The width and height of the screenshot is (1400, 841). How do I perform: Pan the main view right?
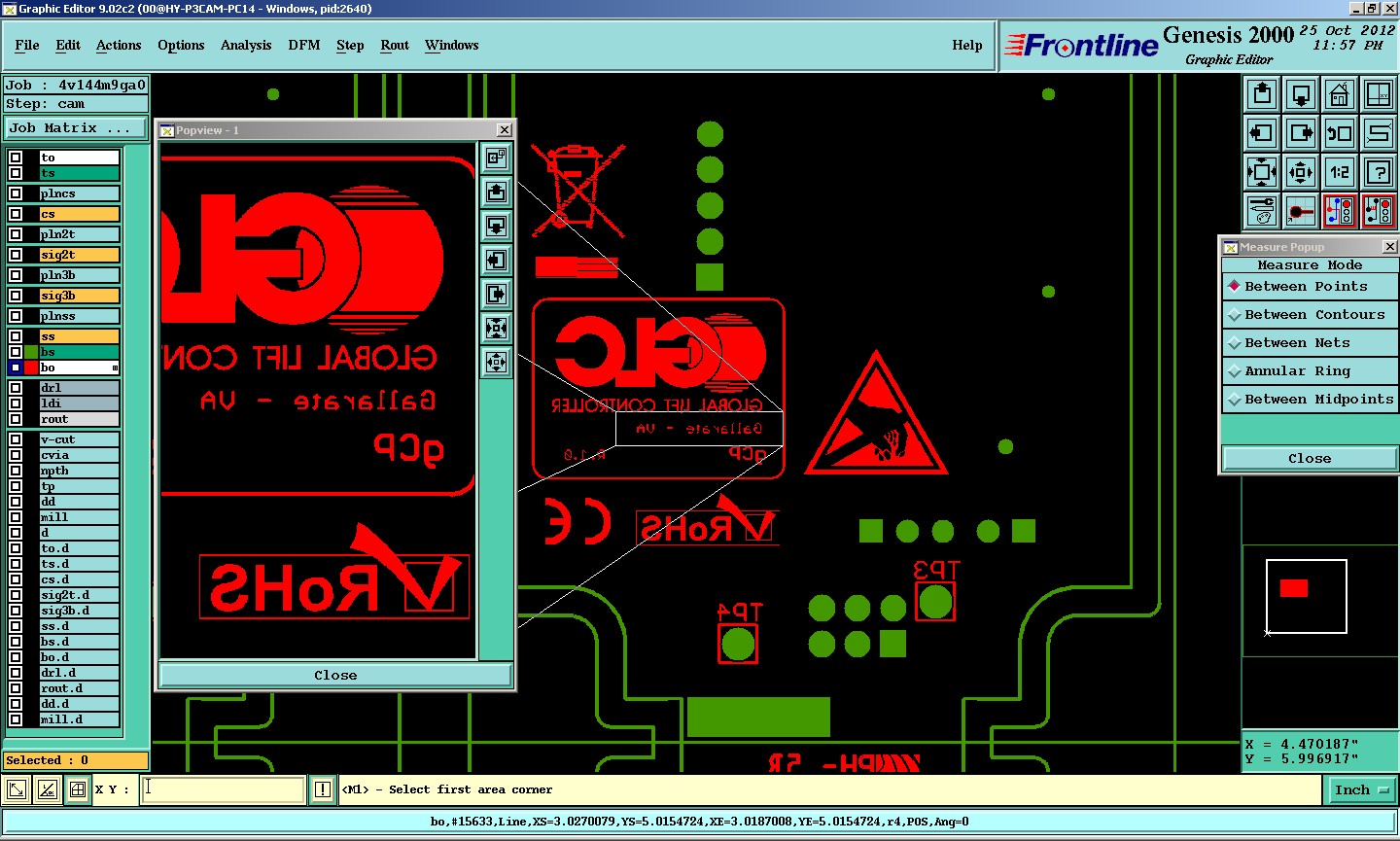point(1301,133)
